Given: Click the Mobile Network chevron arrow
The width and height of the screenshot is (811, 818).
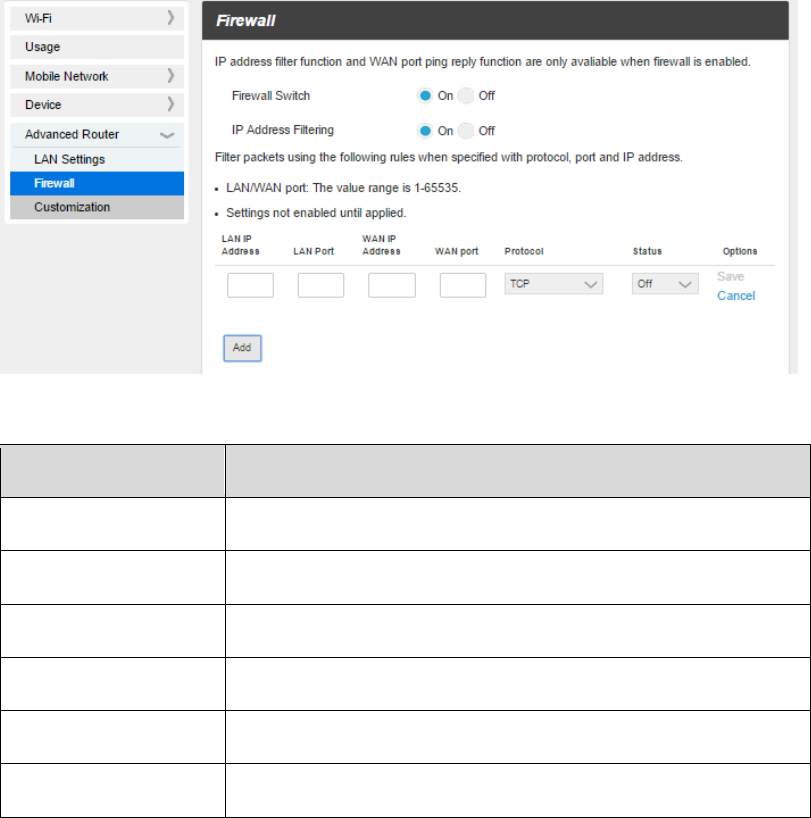Looking at the screenshot, I should (171, 76).
